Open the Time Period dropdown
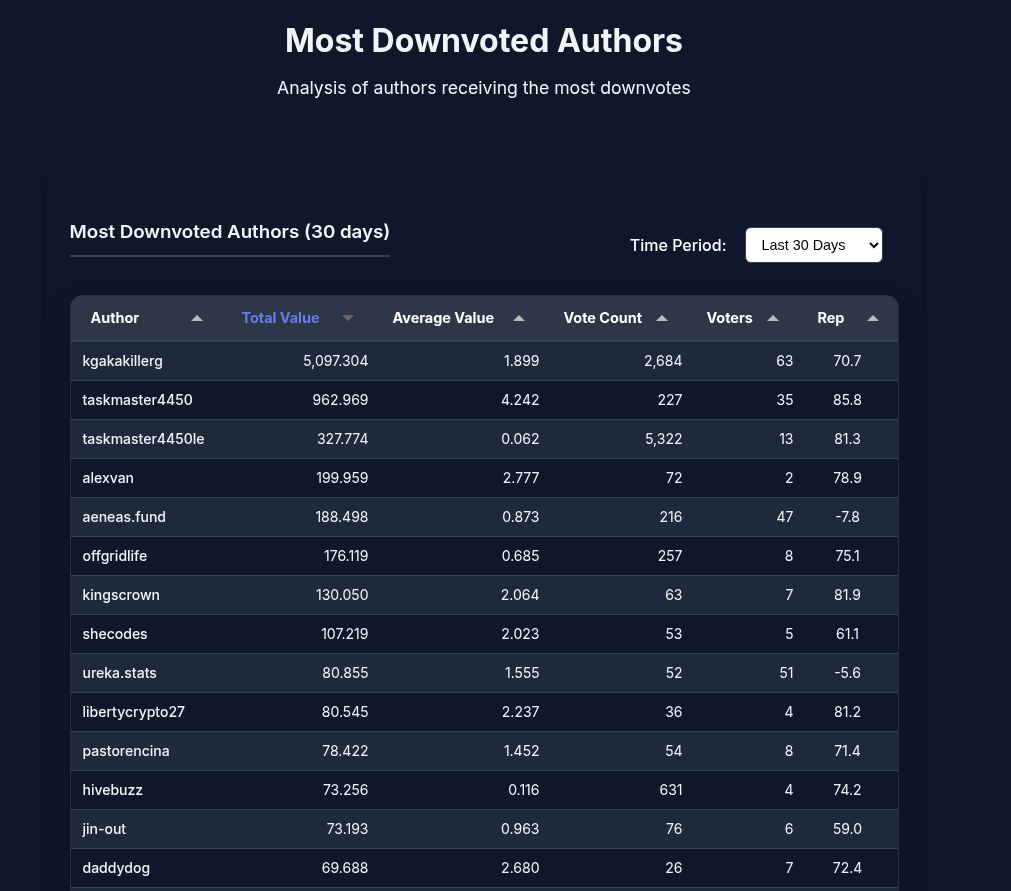 pyautogui.click(x=813, y=245)
